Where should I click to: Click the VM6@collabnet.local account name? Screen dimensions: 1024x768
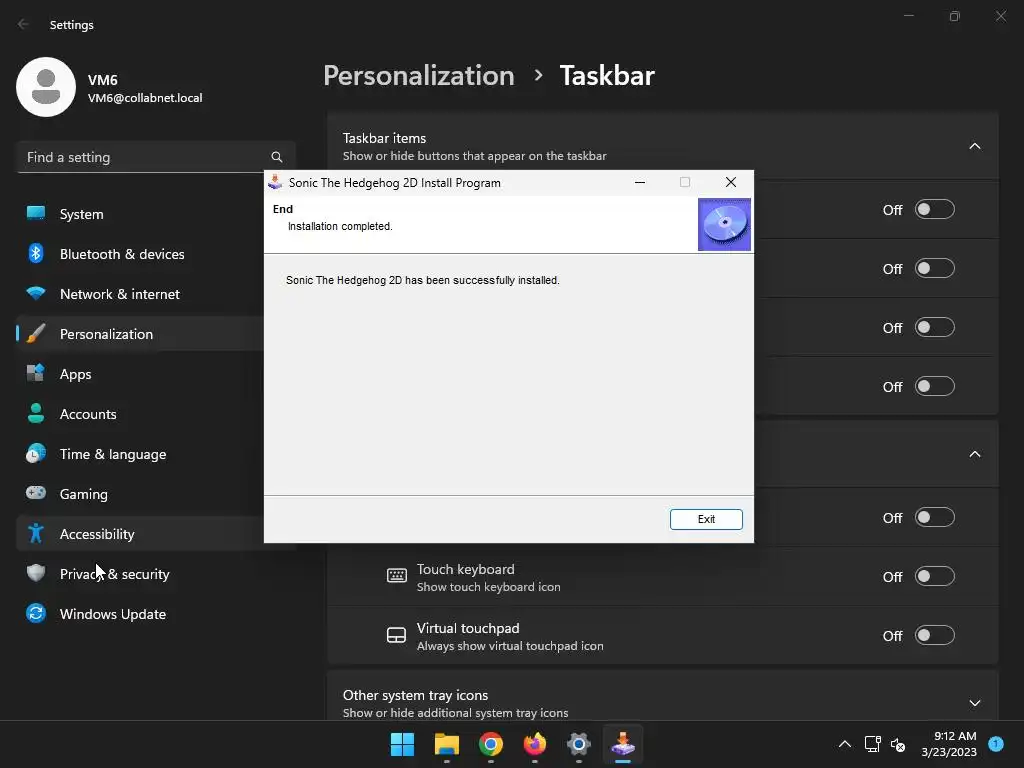[x=145, y=98]
